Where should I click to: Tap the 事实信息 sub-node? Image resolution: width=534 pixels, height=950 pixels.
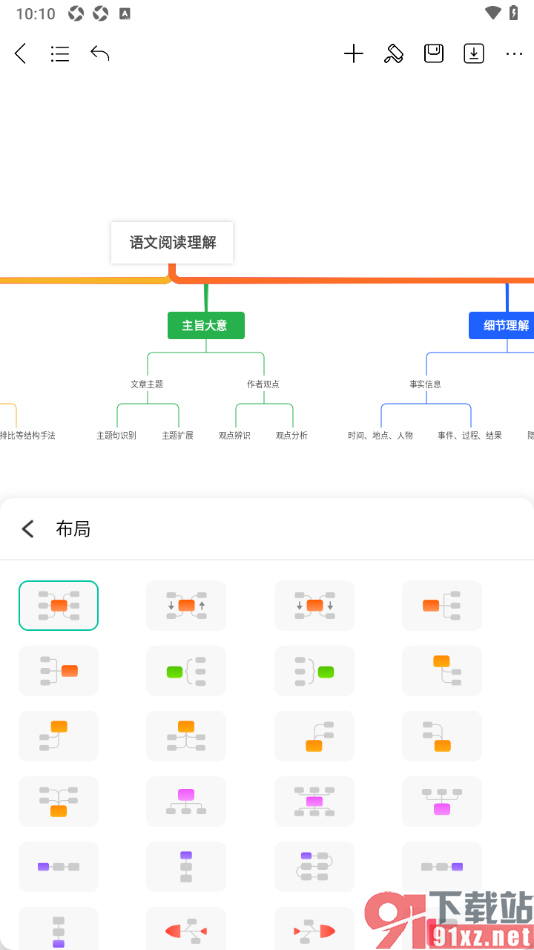(x=425, y=384)
